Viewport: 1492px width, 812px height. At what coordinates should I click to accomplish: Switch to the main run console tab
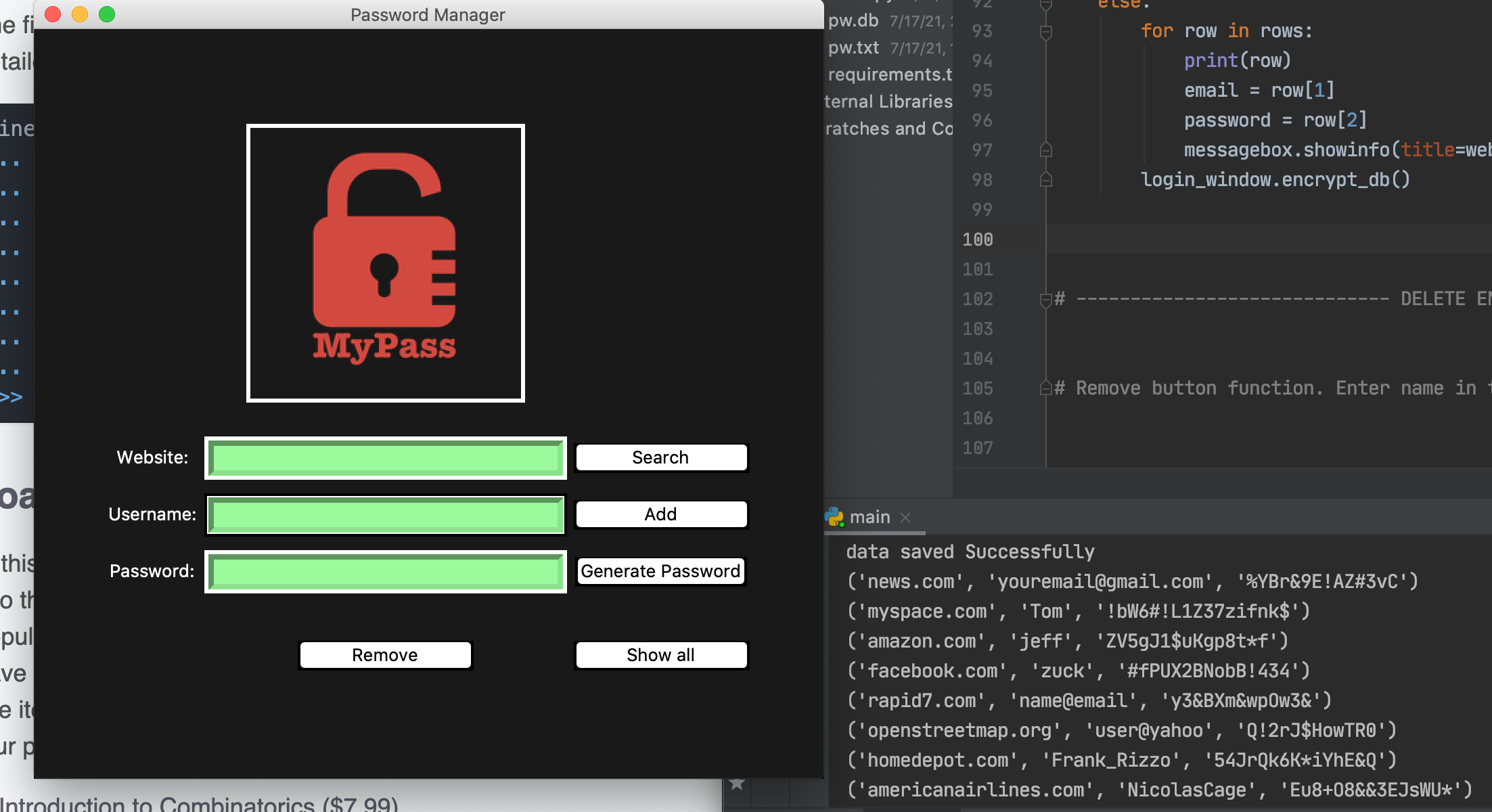(x=870, y=517)
